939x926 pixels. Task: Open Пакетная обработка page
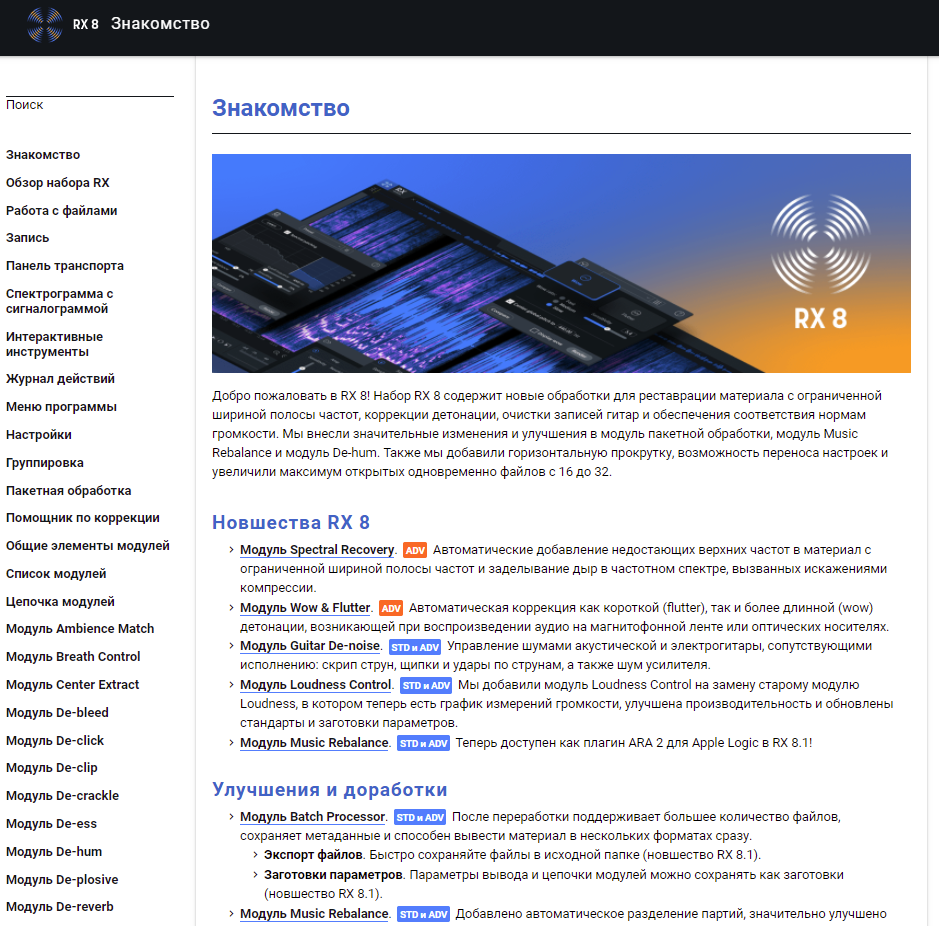click(68, 491)
